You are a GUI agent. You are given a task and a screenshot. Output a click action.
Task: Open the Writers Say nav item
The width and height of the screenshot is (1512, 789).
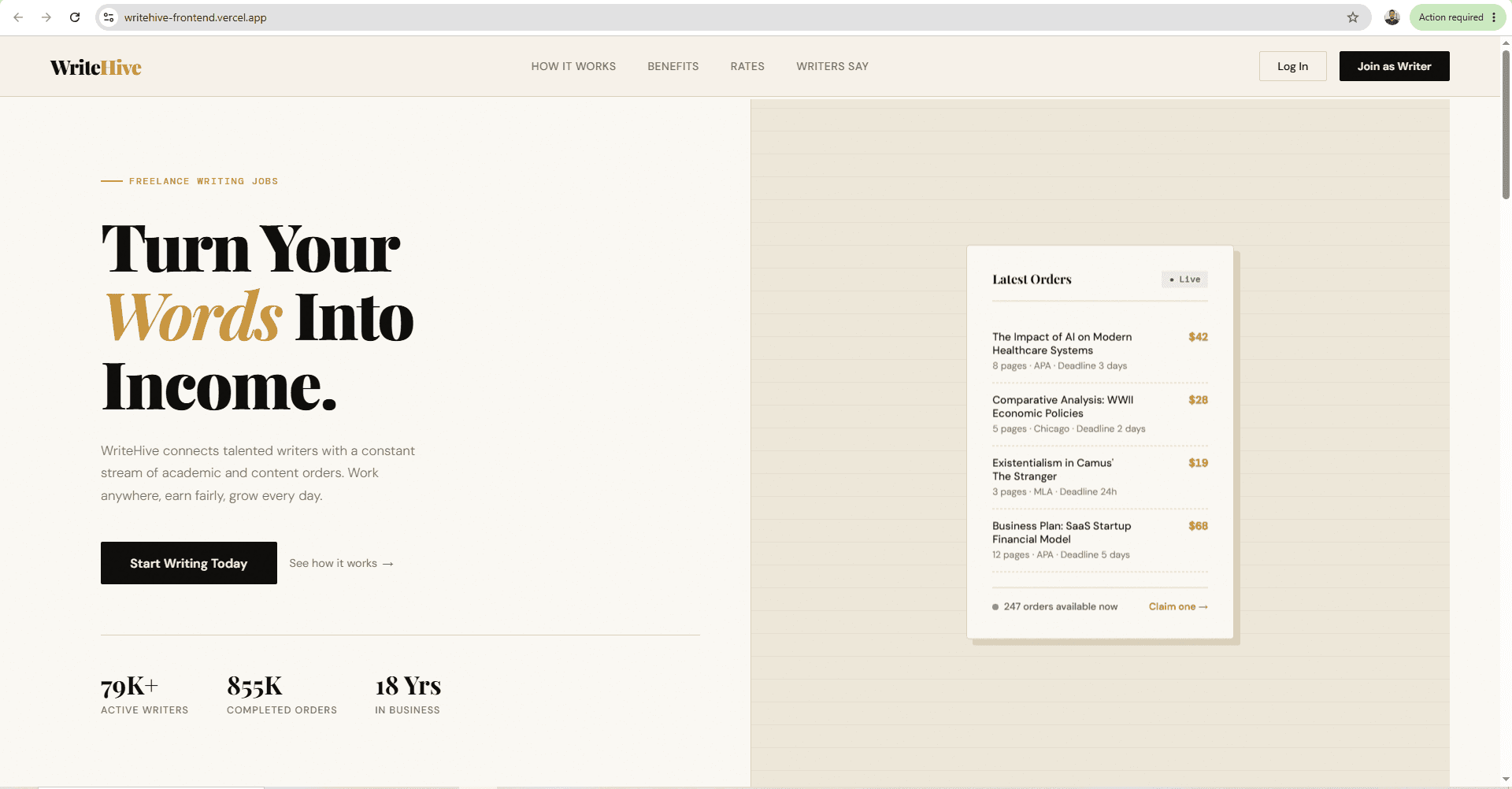pyautogui.click(x=832, y=66)
